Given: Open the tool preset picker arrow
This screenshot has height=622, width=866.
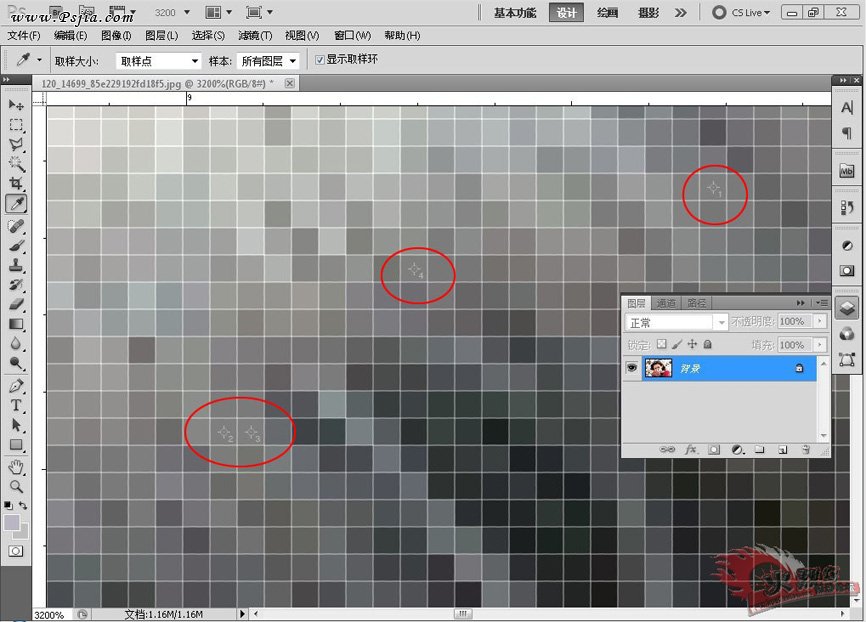Looking at the screenshot, I should [39, 60].
